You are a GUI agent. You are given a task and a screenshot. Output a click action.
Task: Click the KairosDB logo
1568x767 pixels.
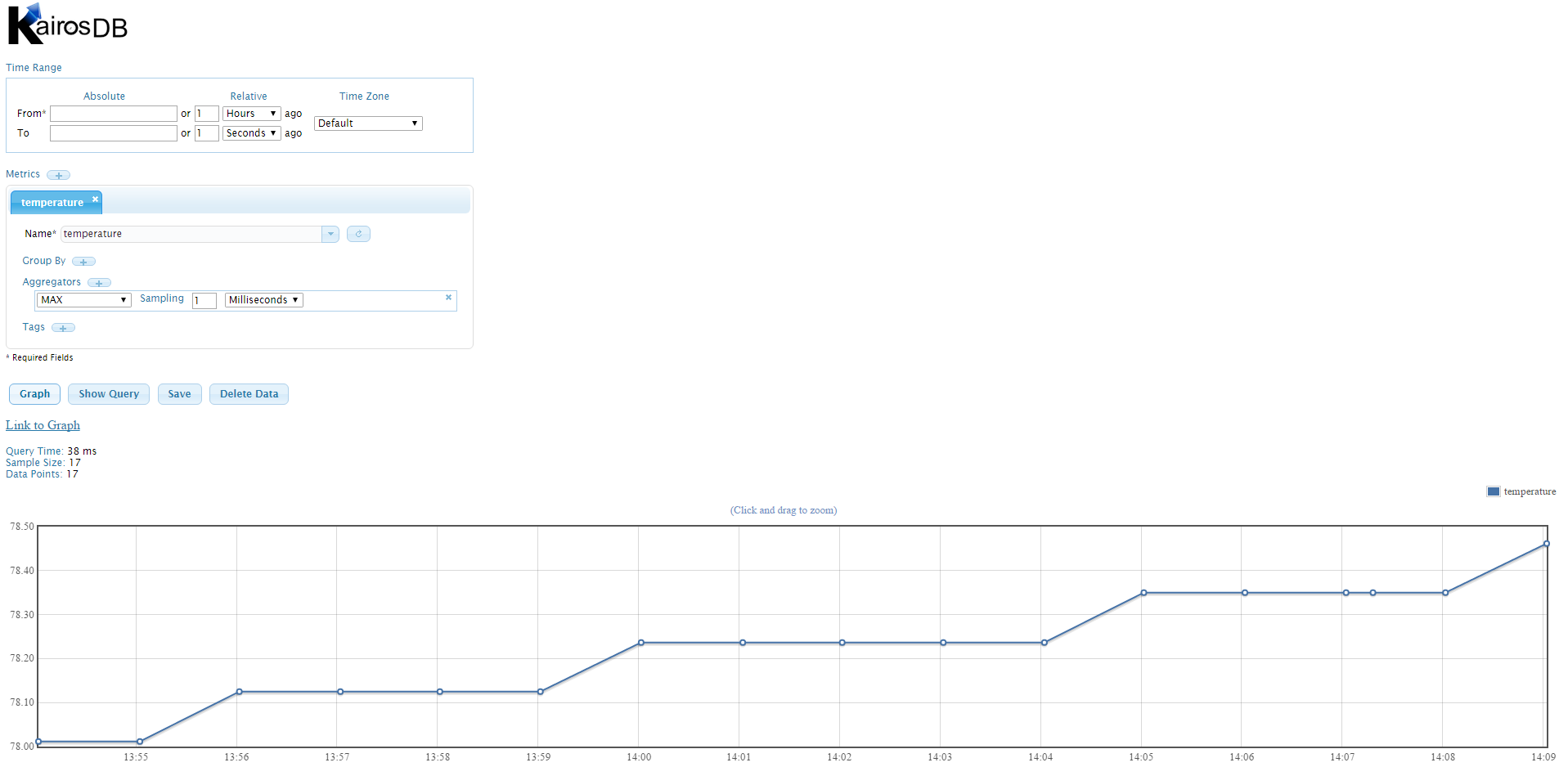pyautogui.click(x=65, y=23)
